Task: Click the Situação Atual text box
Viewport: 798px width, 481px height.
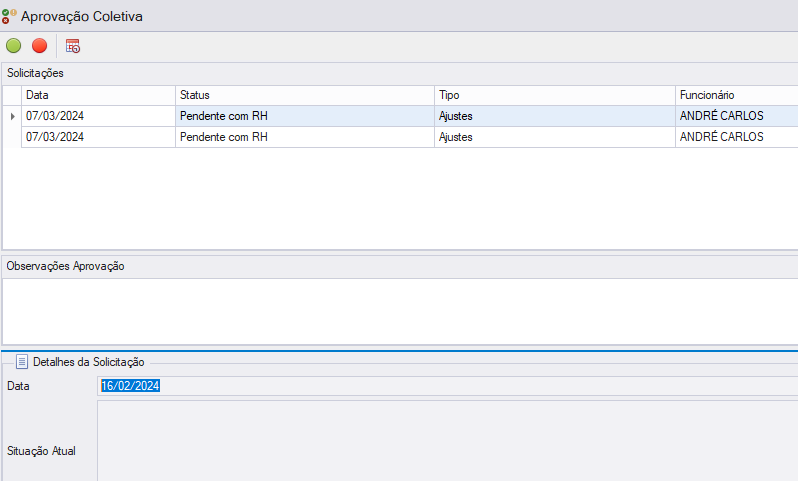Action: point(447,441)
